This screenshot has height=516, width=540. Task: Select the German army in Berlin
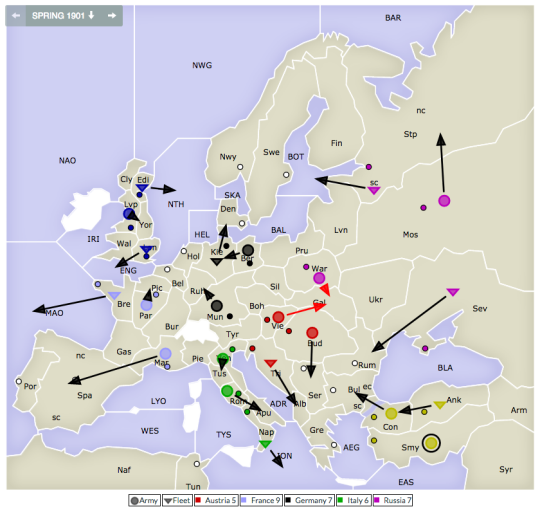pos(248,250)
